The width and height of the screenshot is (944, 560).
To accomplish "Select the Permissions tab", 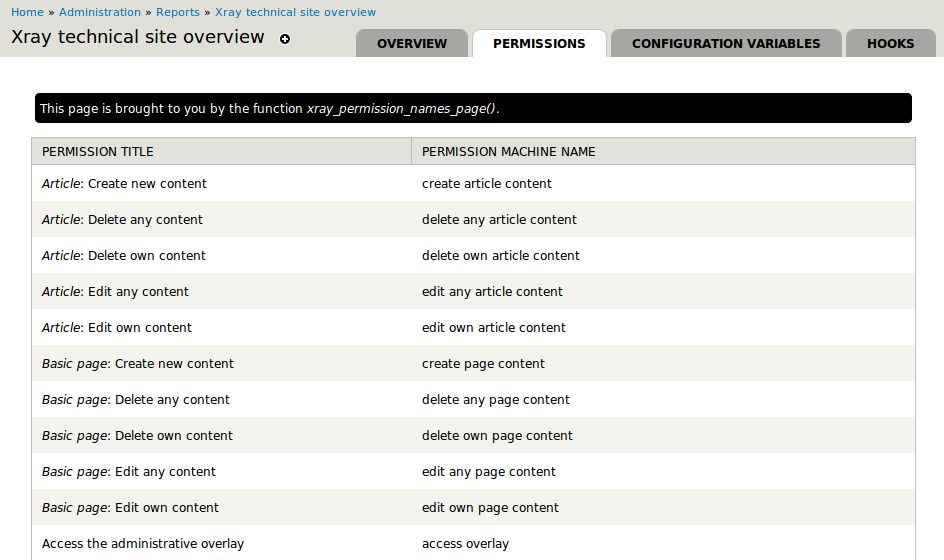I will 539,43.
